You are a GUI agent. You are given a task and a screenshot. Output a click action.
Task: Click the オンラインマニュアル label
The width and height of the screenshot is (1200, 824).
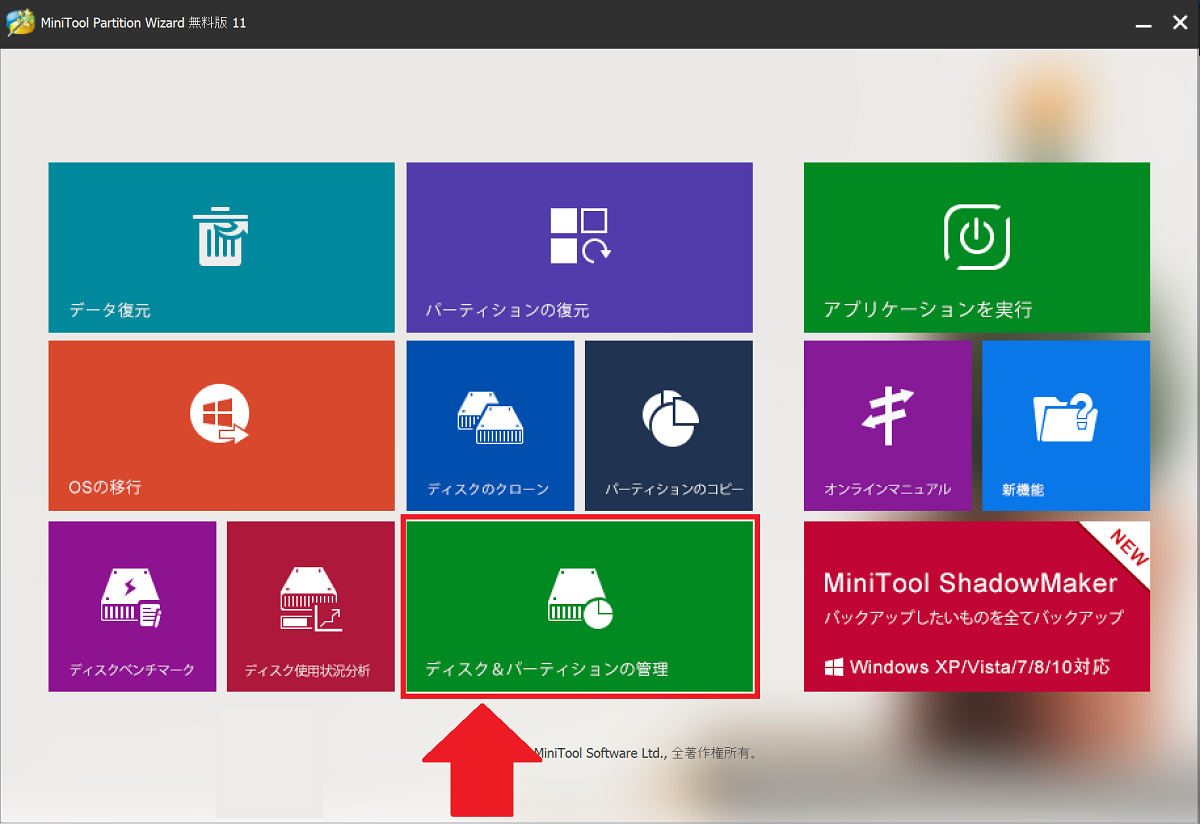887,490
